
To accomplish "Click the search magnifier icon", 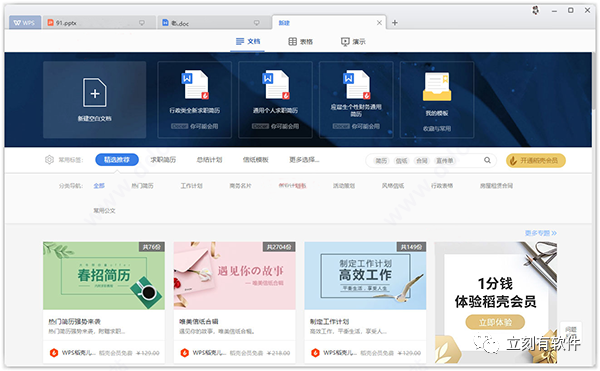I will (487, 160).
